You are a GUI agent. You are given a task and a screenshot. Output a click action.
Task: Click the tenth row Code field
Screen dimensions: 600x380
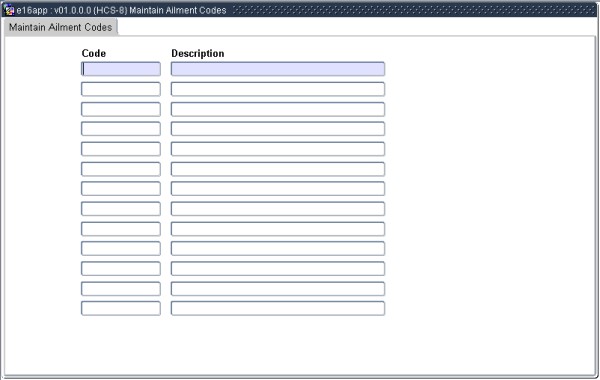(121, 248)
